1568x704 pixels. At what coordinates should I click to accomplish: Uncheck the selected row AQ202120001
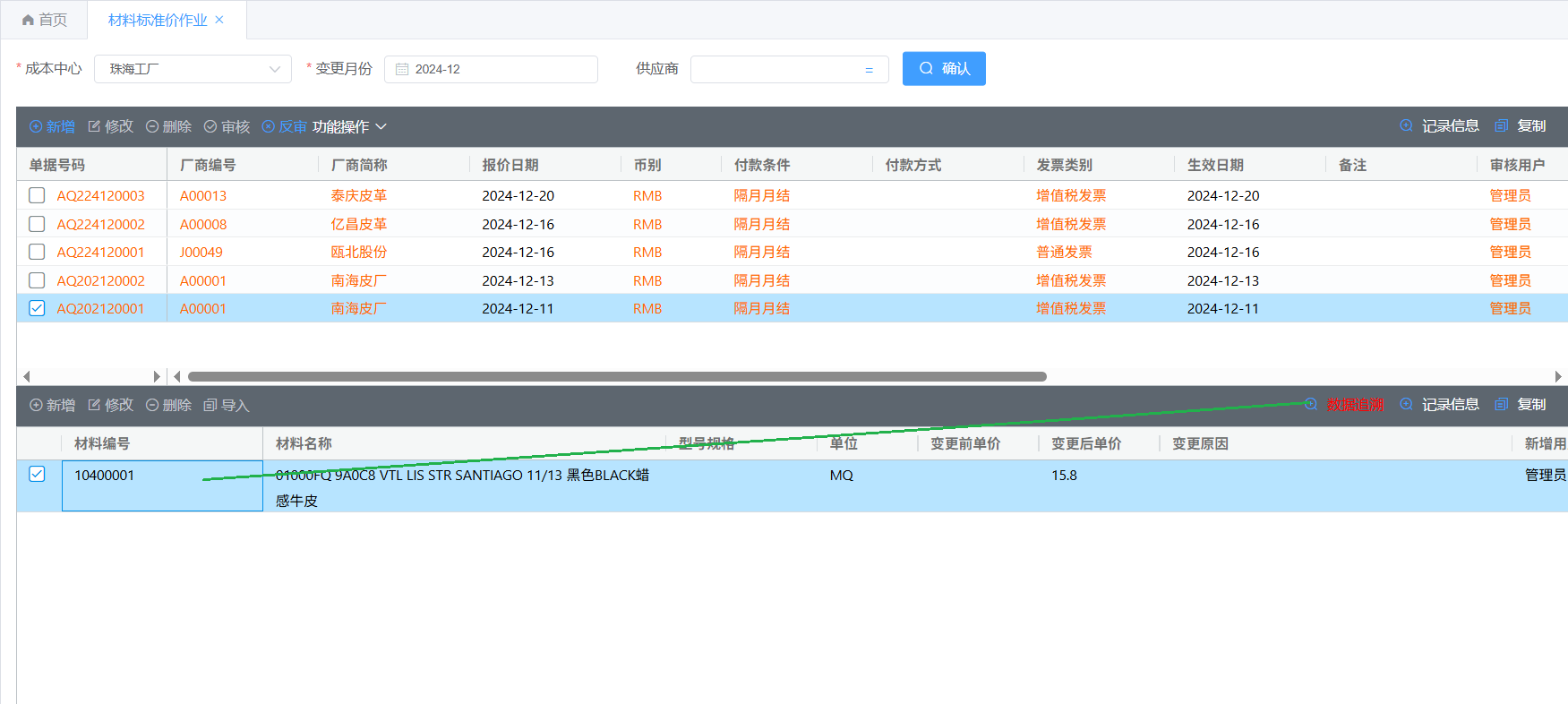click(37, 308)
